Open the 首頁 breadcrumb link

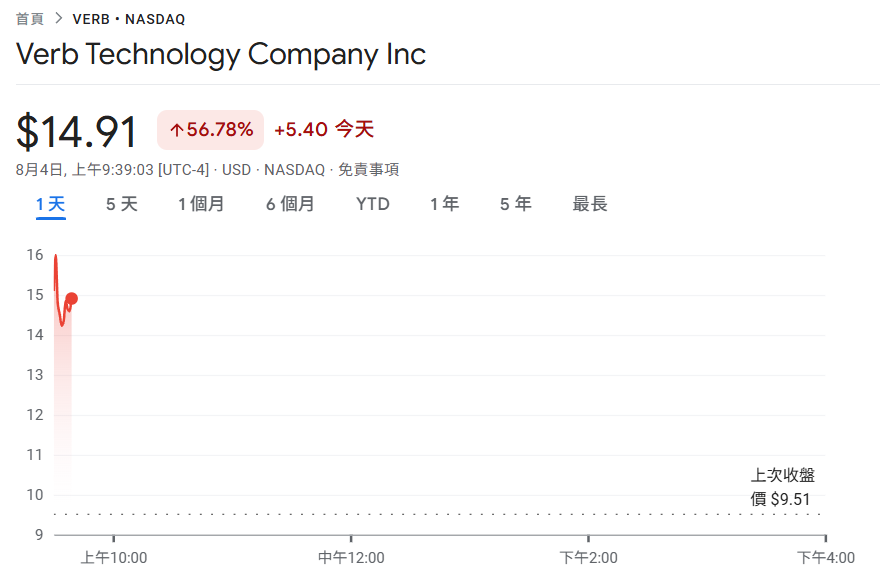click(30, 19)
